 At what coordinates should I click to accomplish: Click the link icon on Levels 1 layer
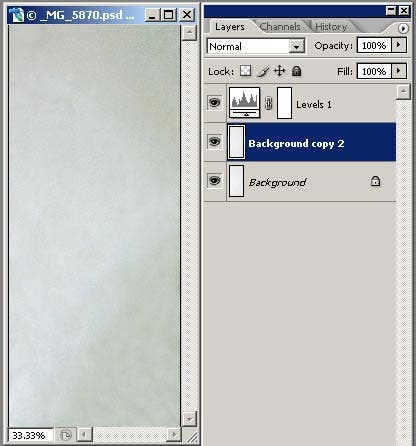pos(268,103)
